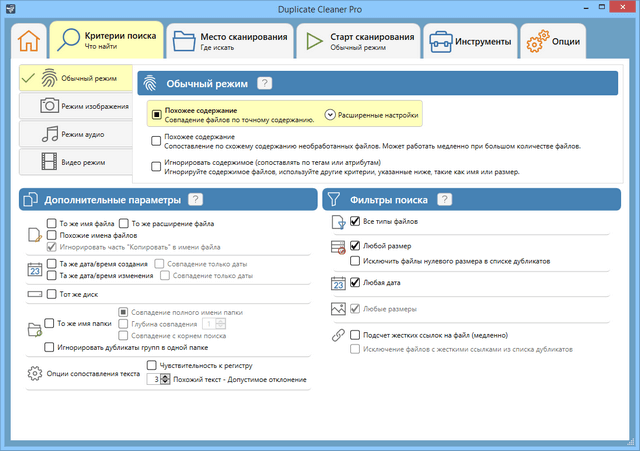Click help icon next to Дополнительные параметры
Screen dimensions: 640x451
point(196,200)
